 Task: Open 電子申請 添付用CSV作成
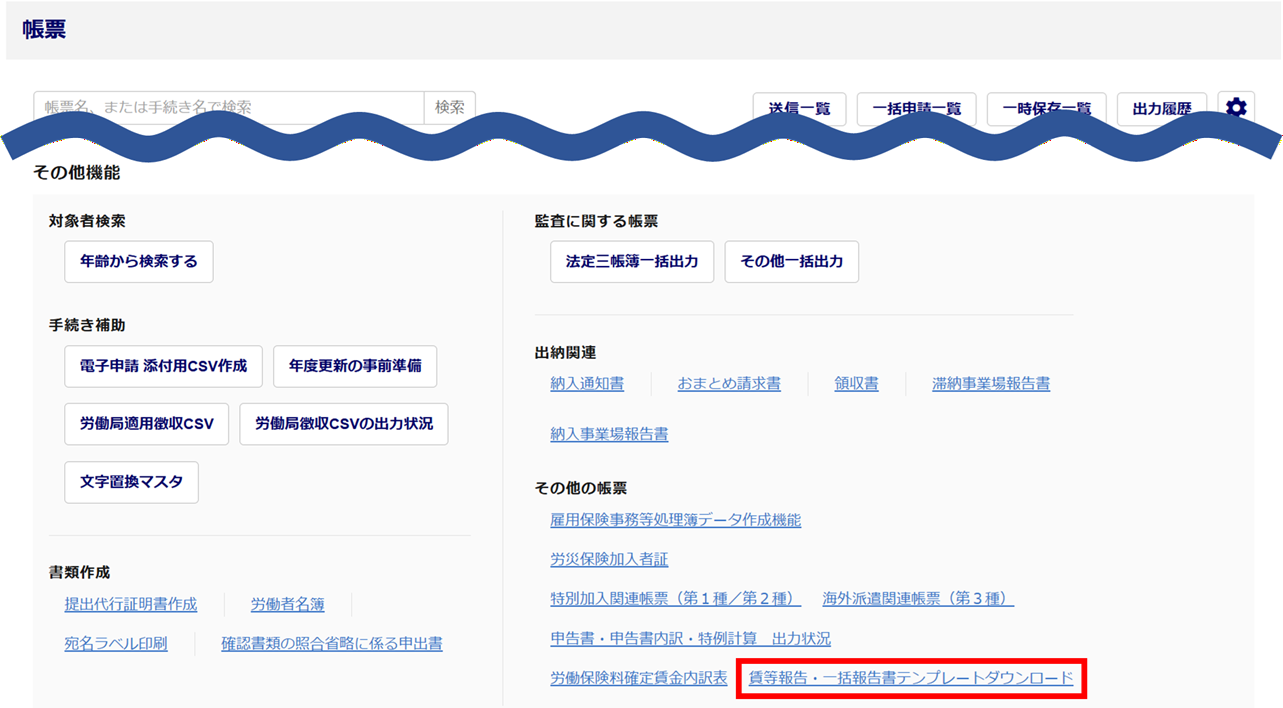163,366
